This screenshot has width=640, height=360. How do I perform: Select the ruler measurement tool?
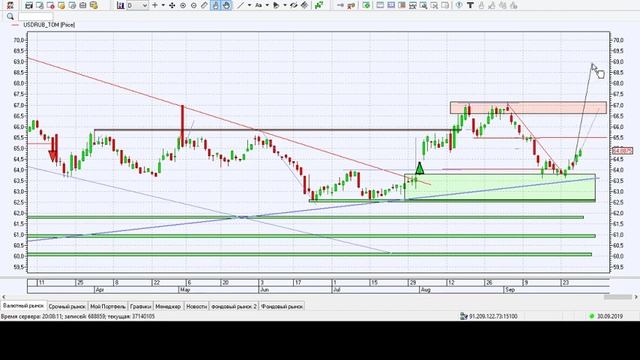point(204,5)
